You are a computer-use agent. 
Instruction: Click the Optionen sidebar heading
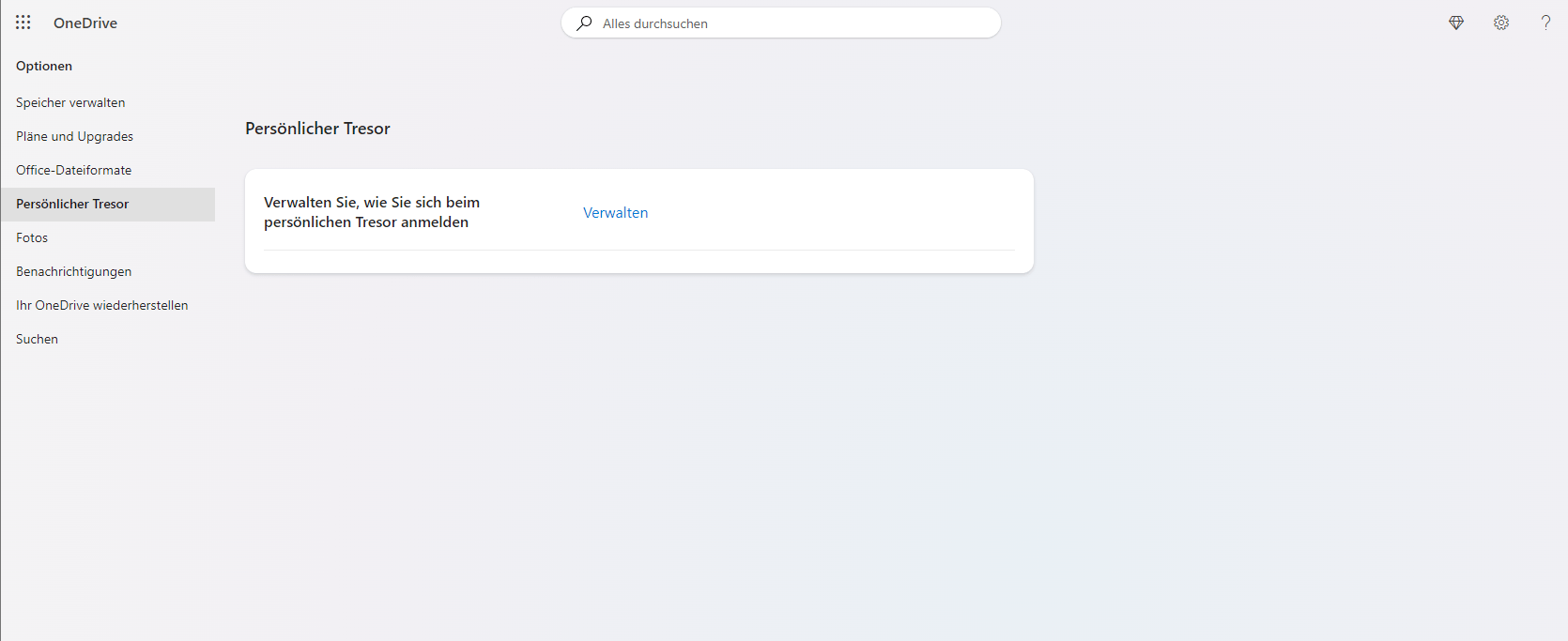(x=44, y=66)
